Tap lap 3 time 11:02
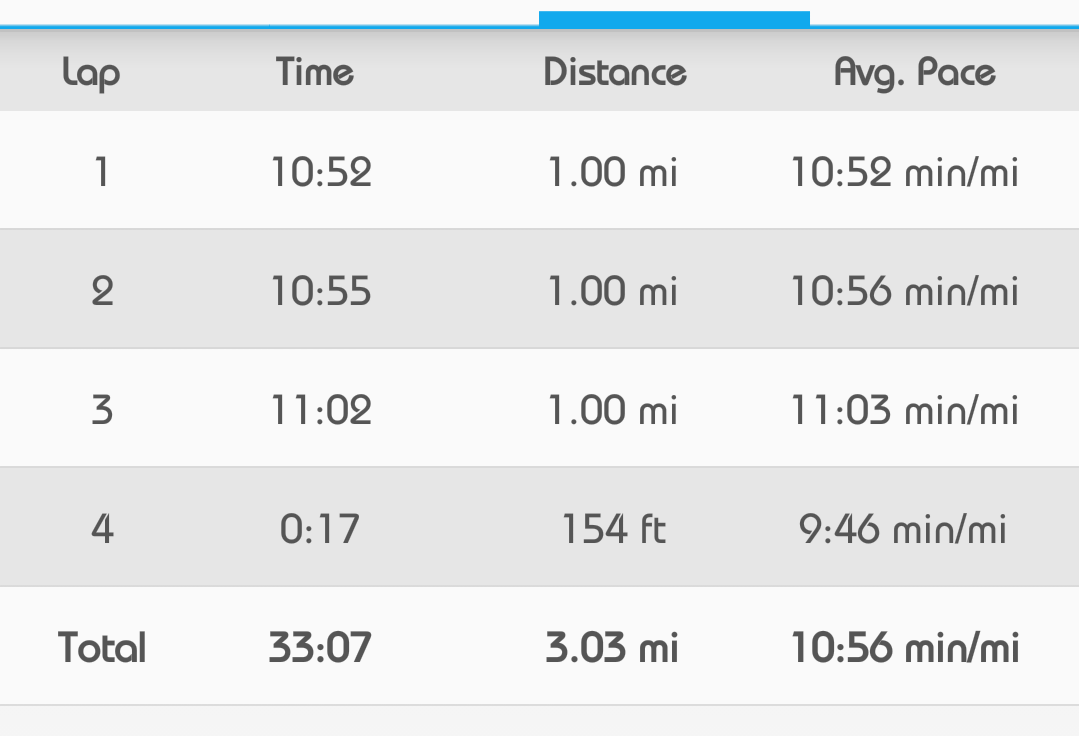The height and width of the screenshot is (736, 1079). point(321,410)
